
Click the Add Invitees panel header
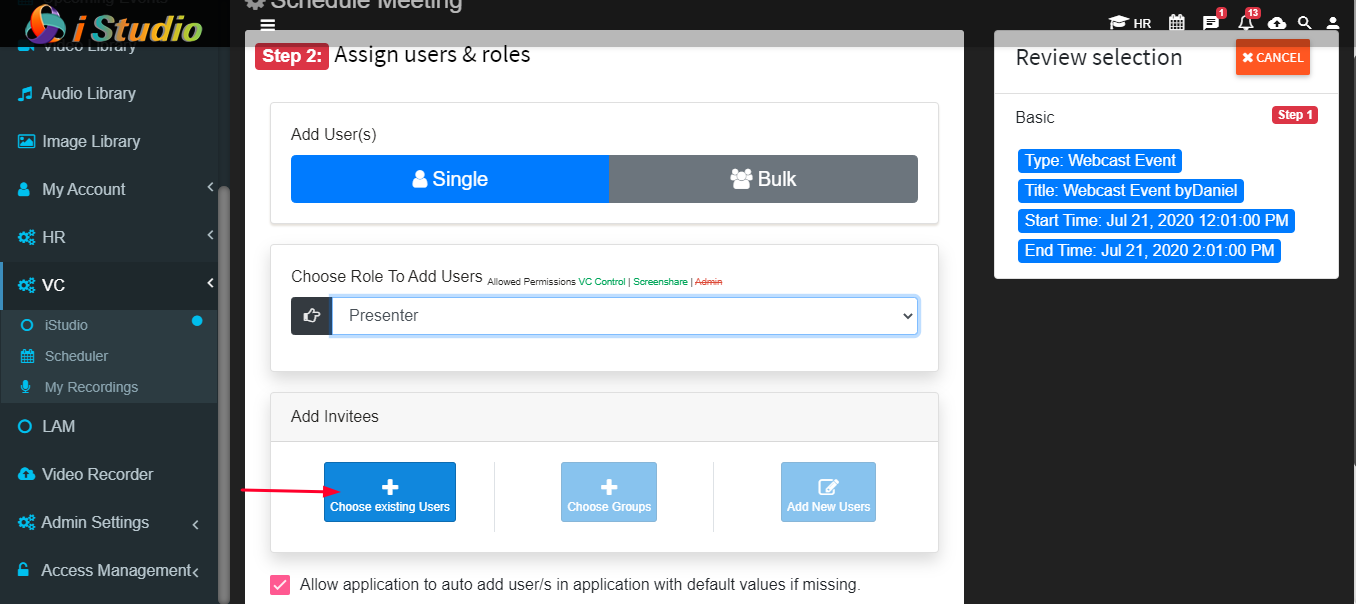click(x=604, y=417)
